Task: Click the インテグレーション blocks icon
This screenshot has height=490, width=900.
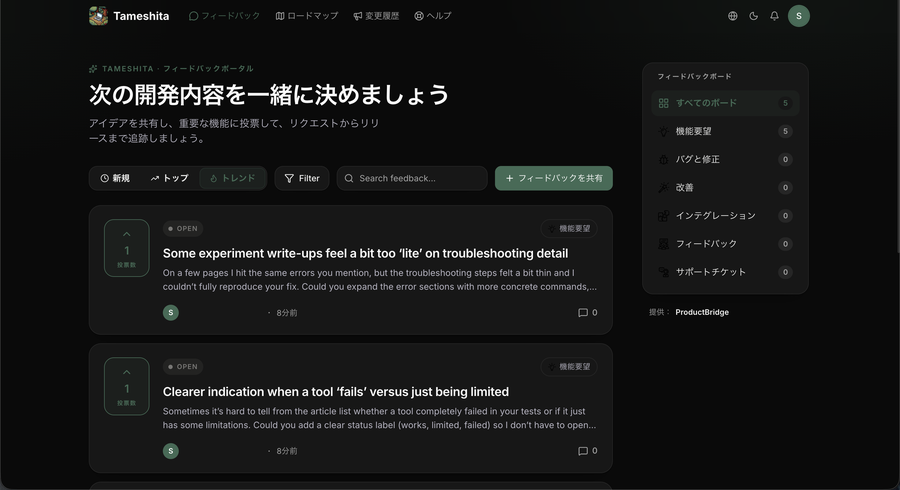Action: coord(664,216)
